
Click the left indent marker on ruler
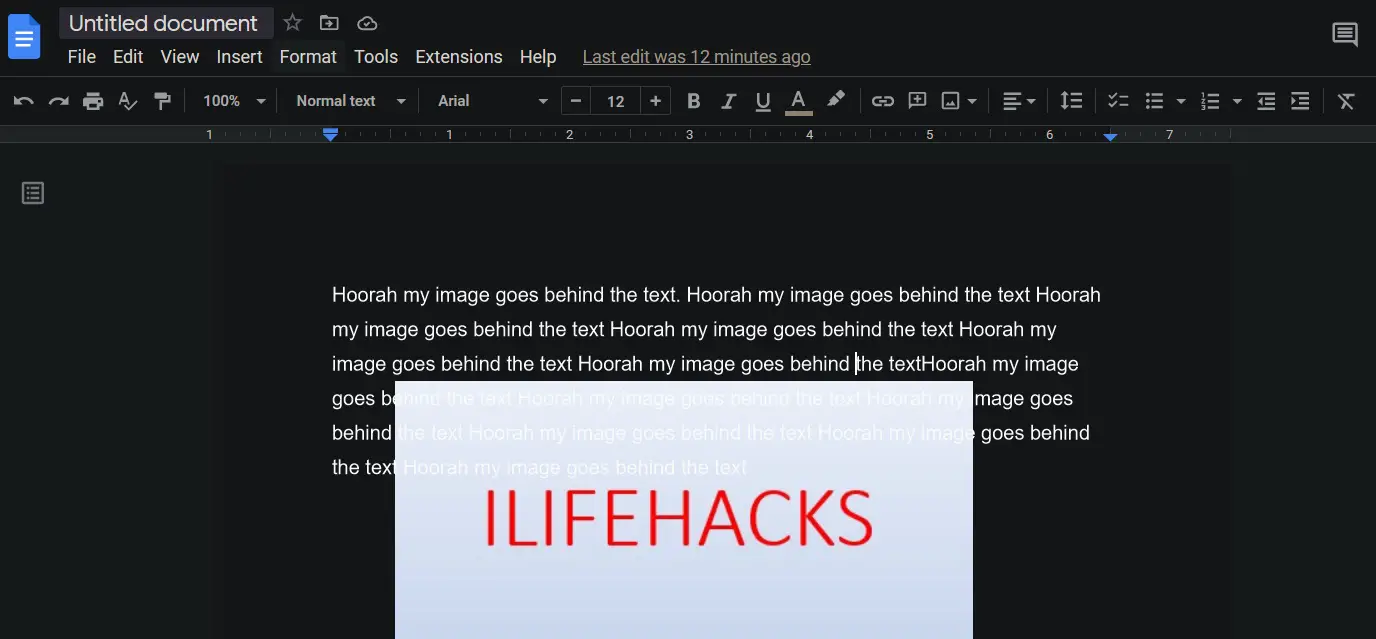coord(331,135)
